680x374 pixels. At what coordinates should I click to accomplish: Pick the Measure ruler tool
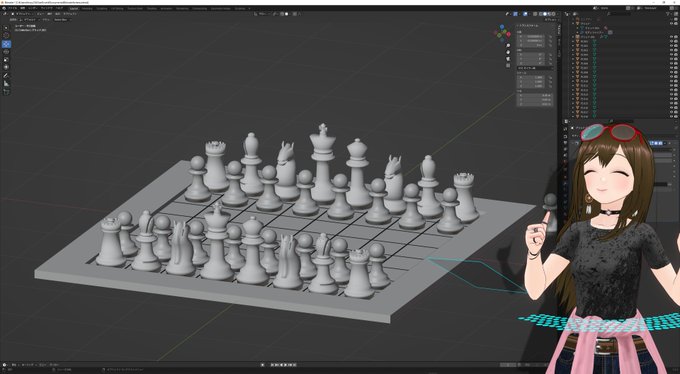coord(6,83)
